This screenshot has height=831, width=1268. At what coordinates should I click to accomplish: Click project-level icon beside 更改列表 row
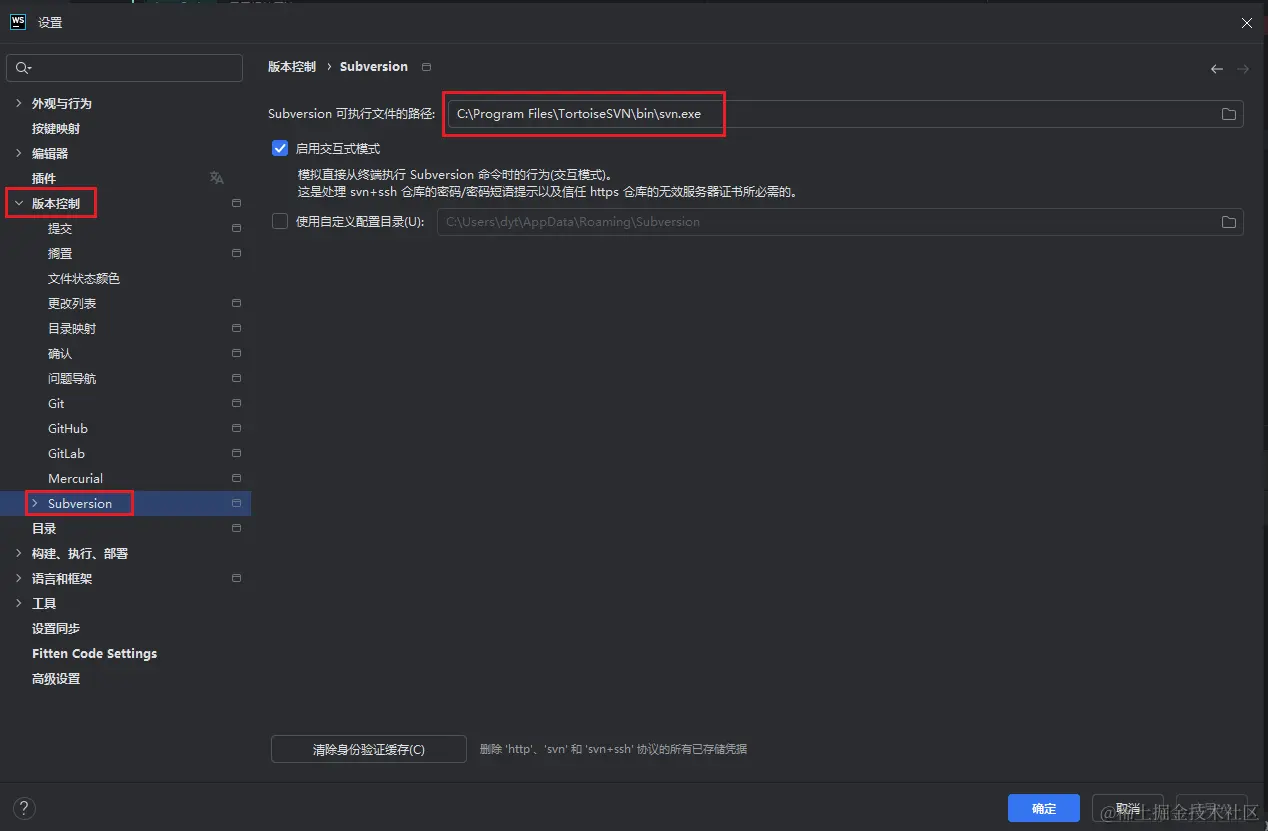click(236, 303)
